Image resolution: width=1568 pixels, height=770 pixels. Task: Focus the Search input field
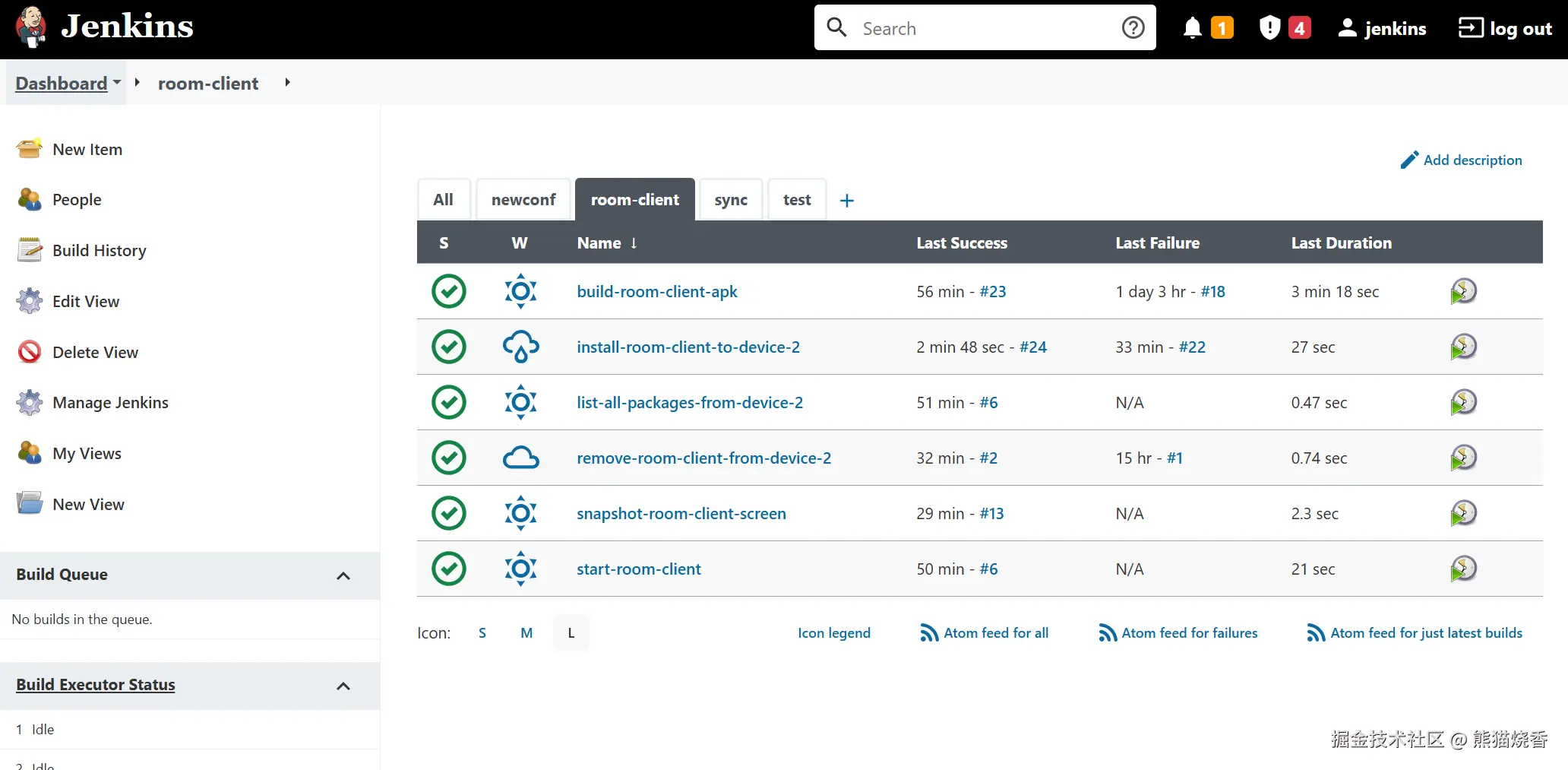pos(985,28)
